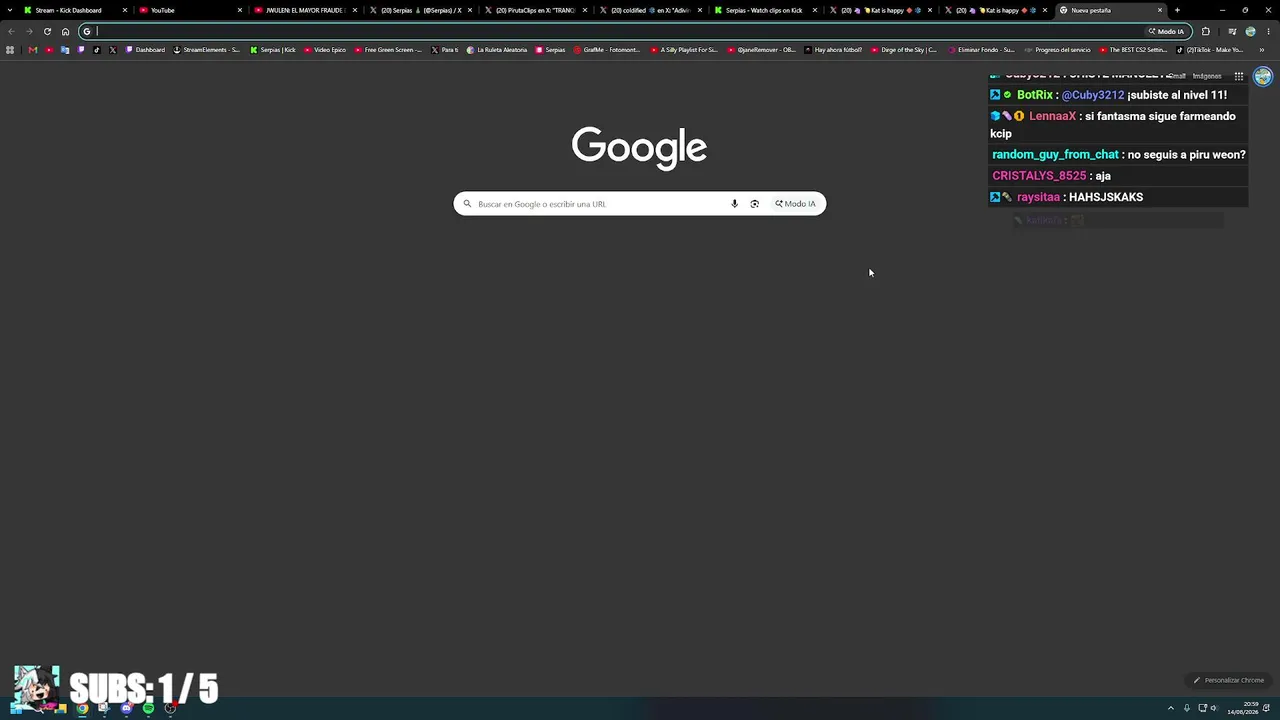Viewport: 1280px width, 720px height.
Task: Open the Chrome three-dot menu
Action: click(1268, 31)
